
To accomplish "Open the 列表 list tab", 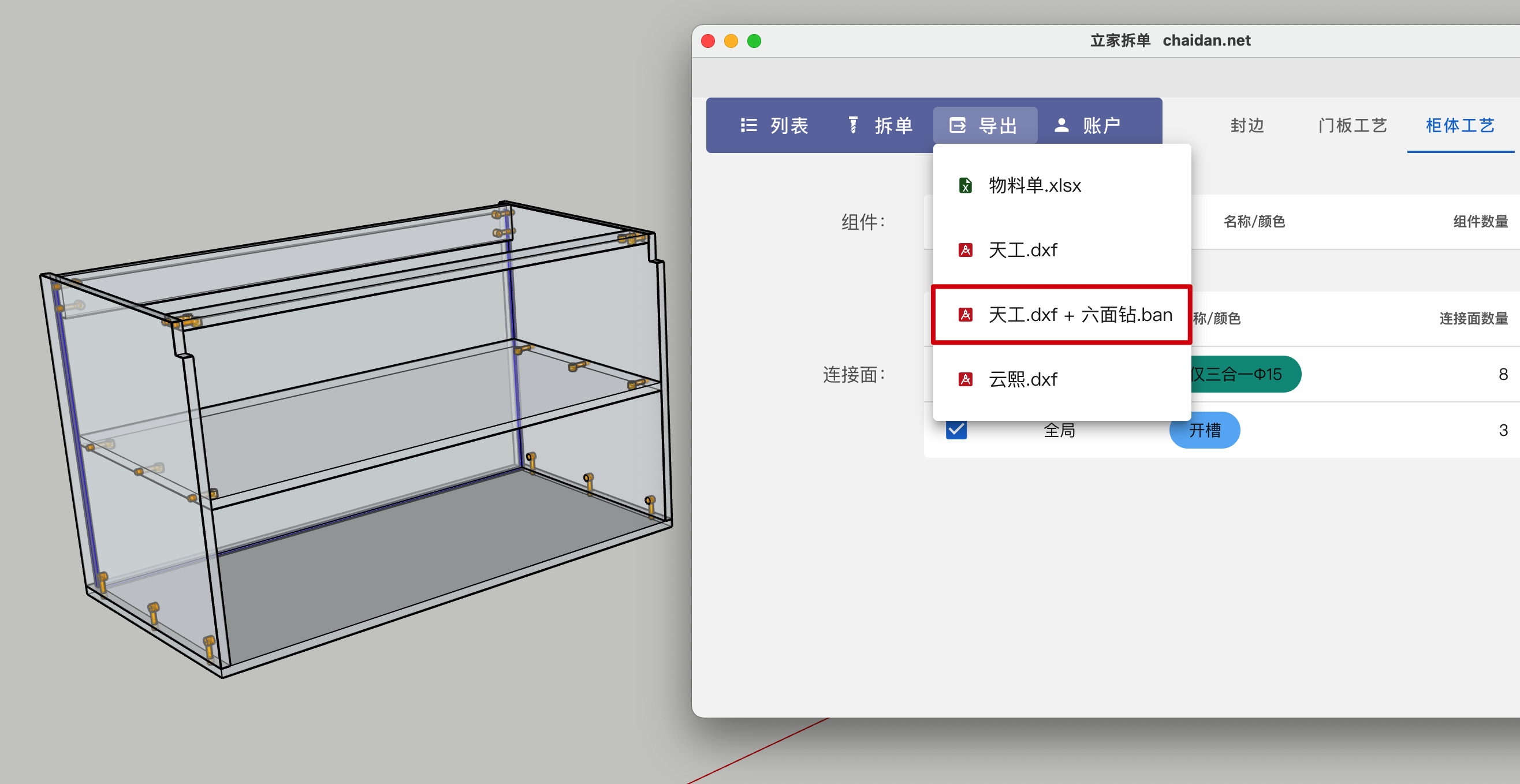I will coord(774,125).
